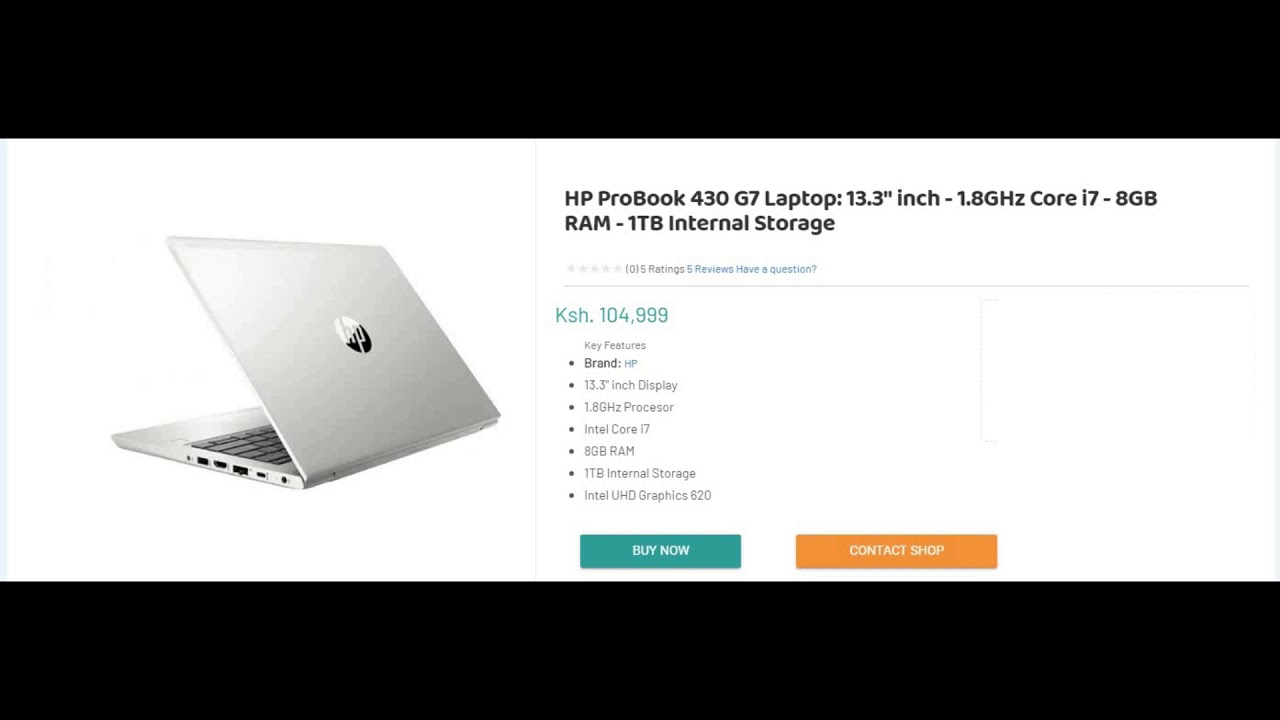This screenshot has width=1280, height=720.
Task: Click the (0) 5 Ratings text
Action: click(x=655, y=269)
